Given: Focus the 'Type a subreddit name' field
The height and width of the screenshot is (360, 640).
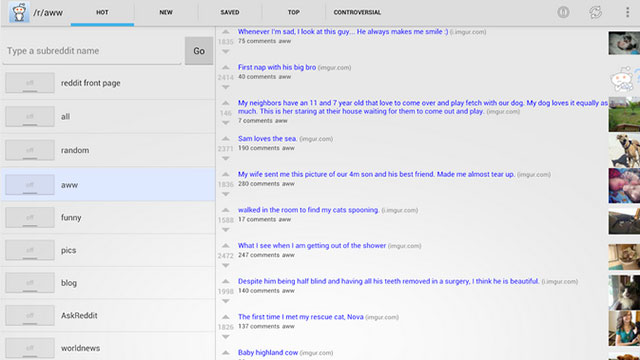Looking at the screenshot, I should (92, 51).
